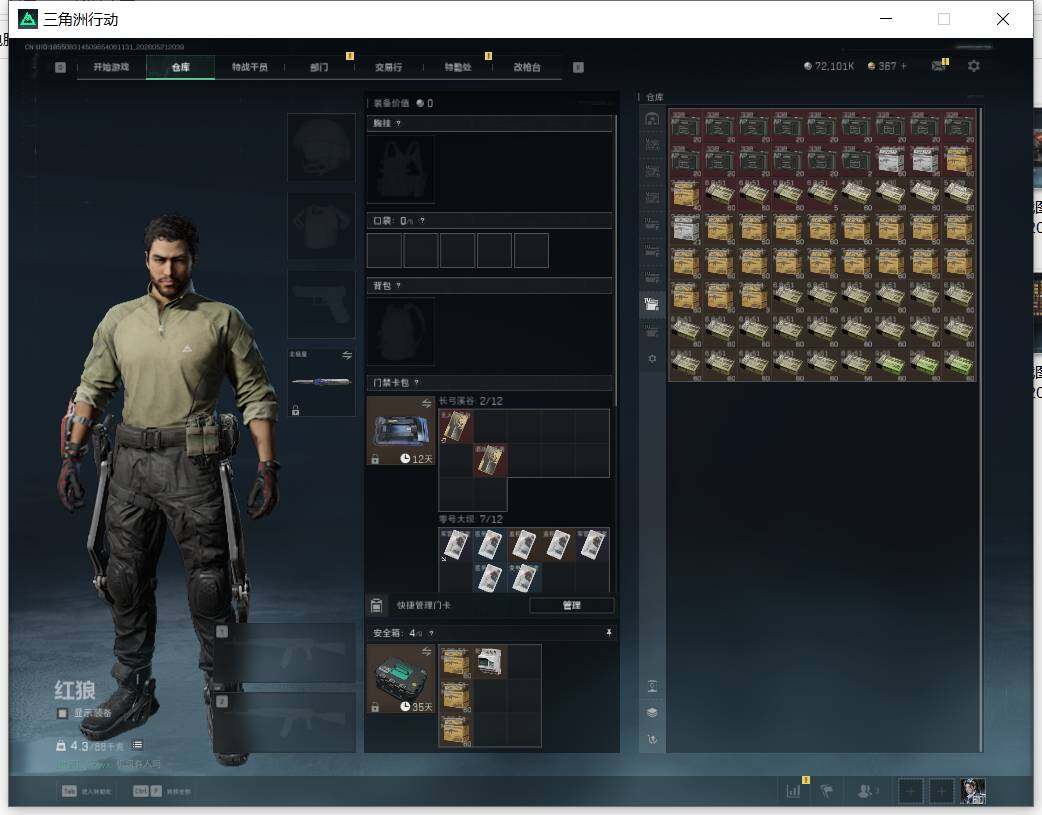Select primary weapon slot 2
The image size is (1042, 815).
pos(286,723)
